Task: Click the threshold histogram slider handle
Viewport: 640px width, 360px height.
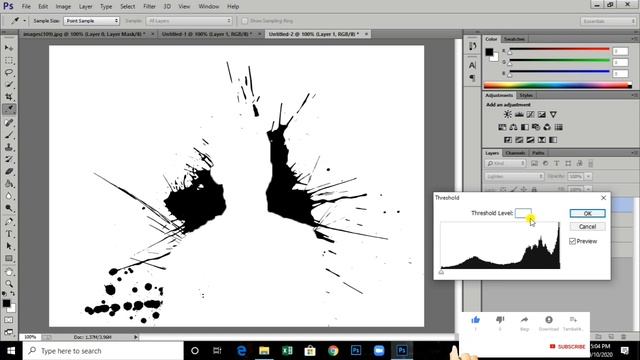Action: (x=441, y=272)
